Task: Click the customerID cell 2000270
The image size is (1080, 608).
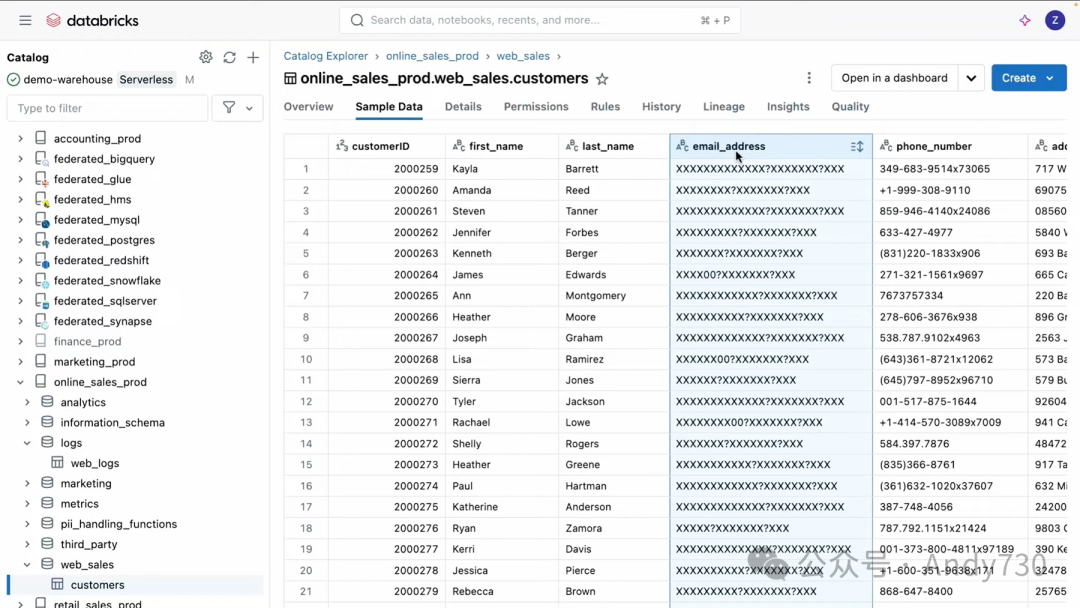Action: [386, 401]
